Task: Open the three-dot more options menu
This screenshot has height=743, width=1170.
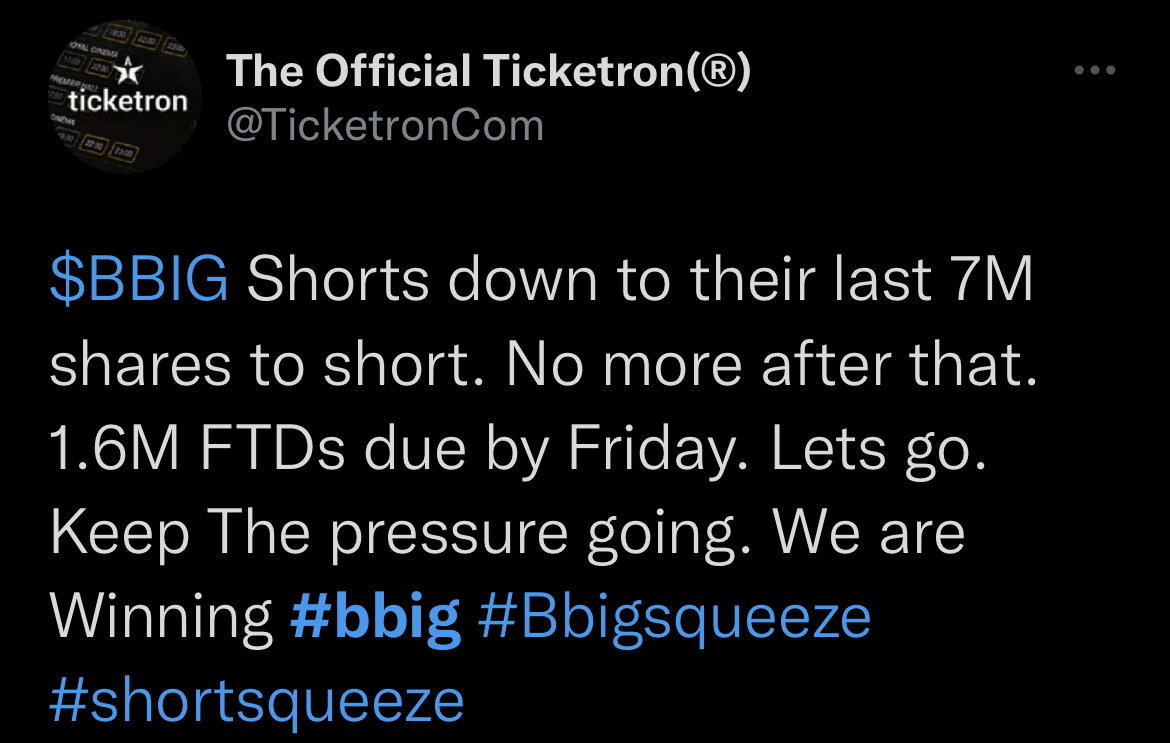Action: pyautogui.click(x=1095, y=70)
